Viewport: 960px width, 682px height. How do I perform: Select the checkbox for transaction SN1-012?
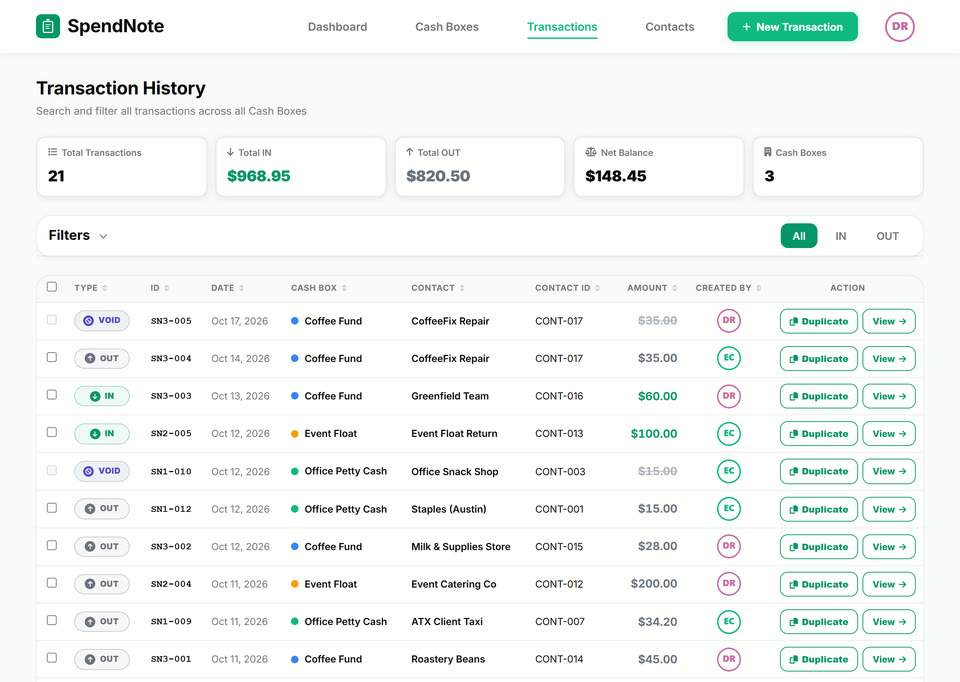52,508
